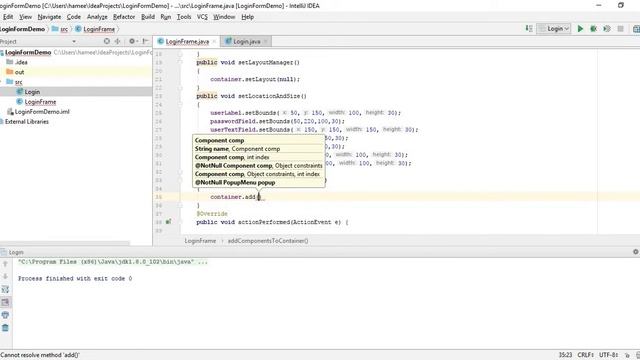Click the CRLF line separator in status bar
This screenshot has height=360, width=640.
[585, 355]
